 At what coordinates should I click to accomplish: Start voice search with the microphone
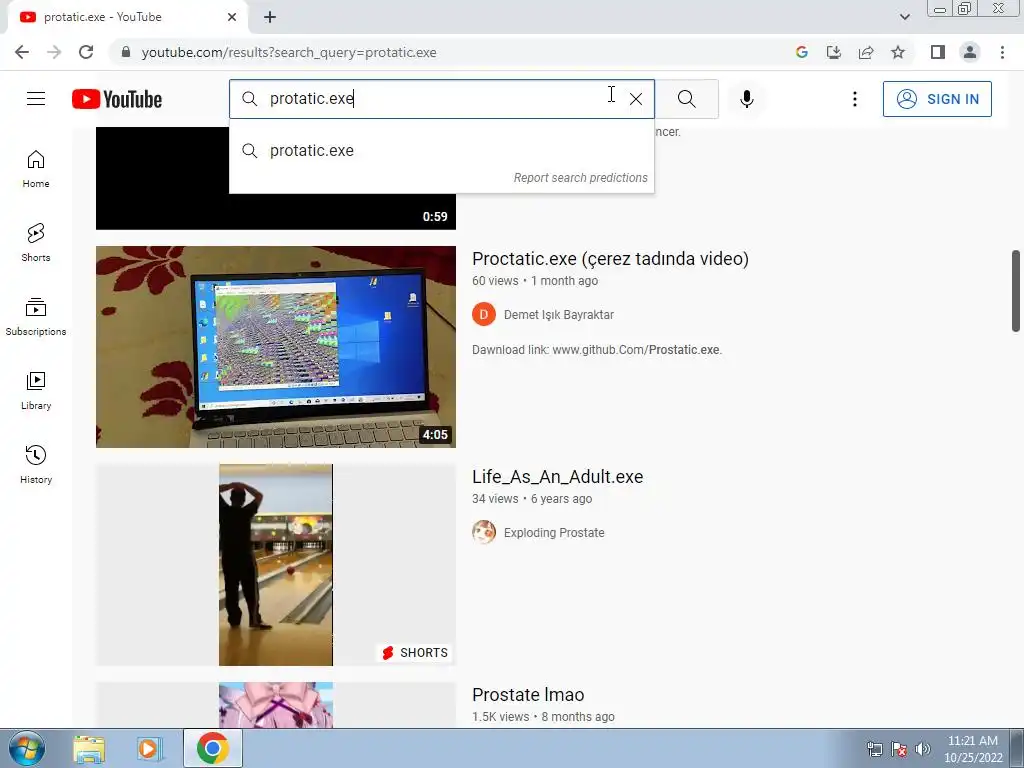pos(746,99)
